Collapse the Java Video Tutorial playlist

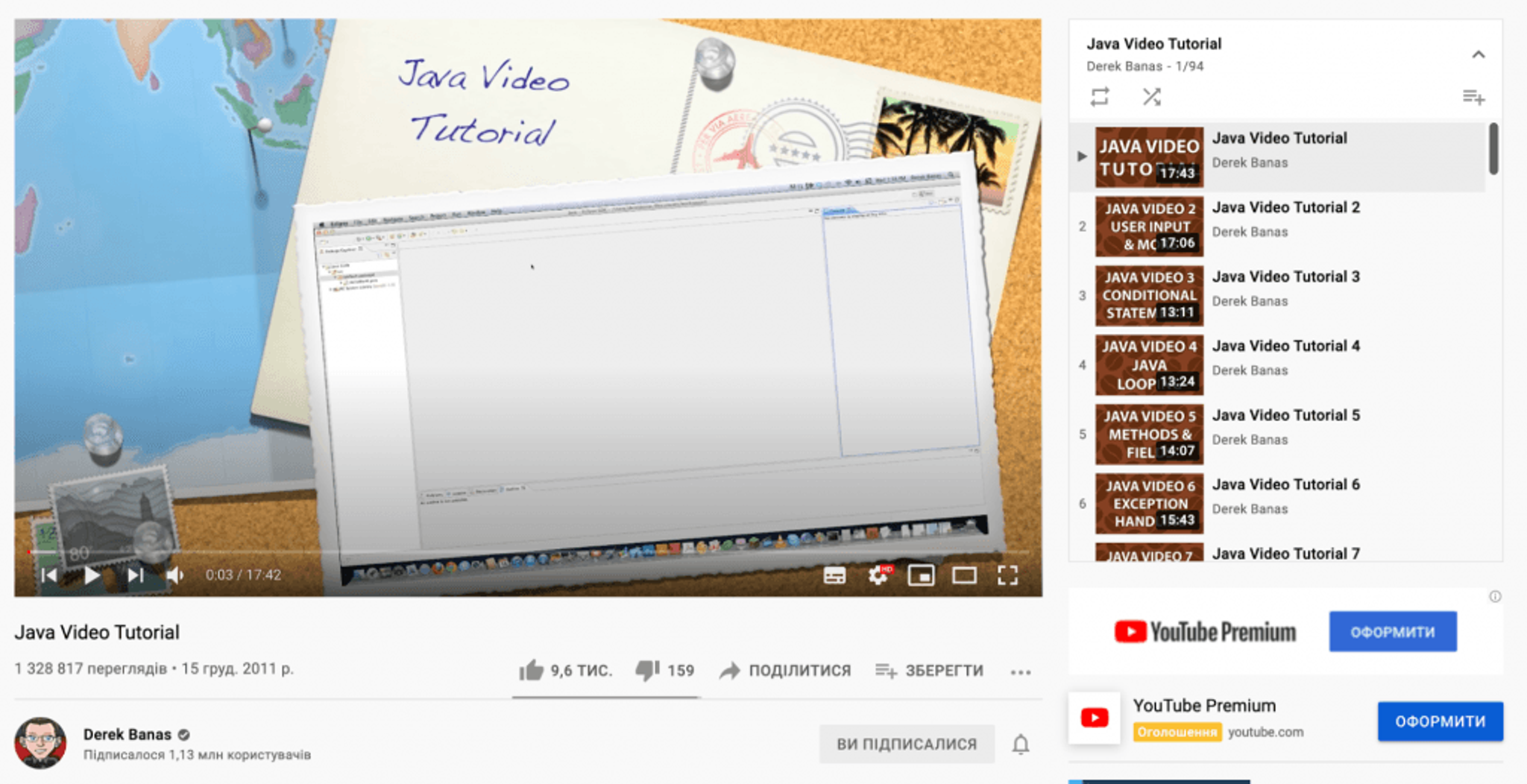click(x=1478, y=54)
